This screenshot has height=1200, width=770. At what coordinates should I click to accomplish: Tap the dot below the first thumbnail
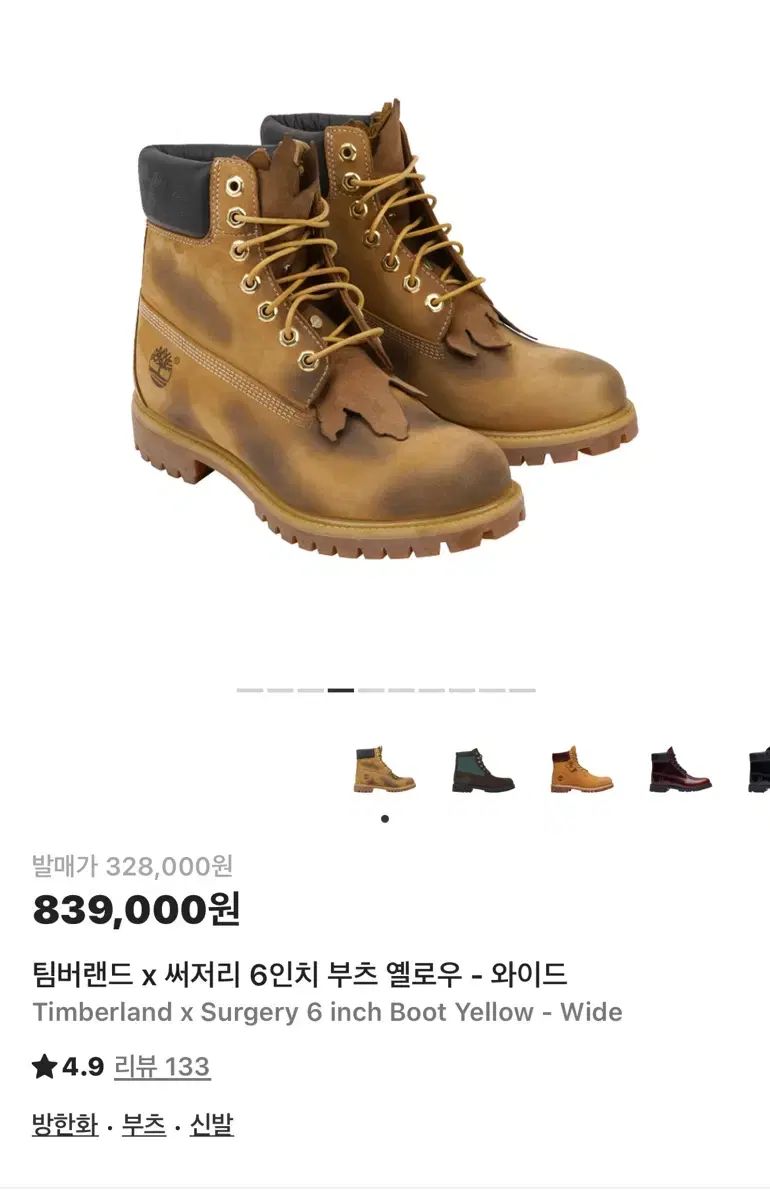click(385, 819)
